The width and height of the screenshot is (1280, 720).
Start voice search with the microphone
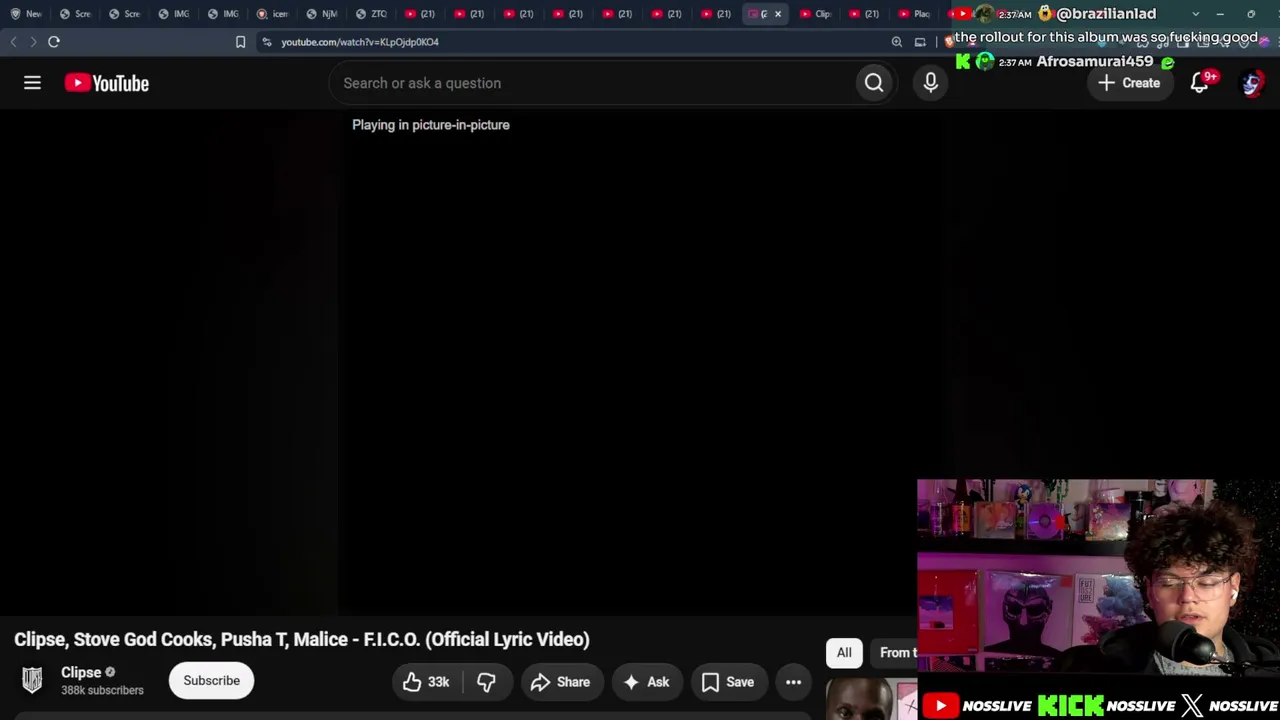(x=931, y=83)
